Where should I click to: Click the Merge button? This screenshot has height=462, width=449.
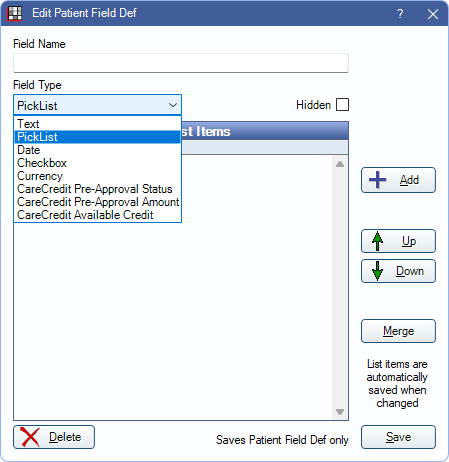click(x=398, y=331)
